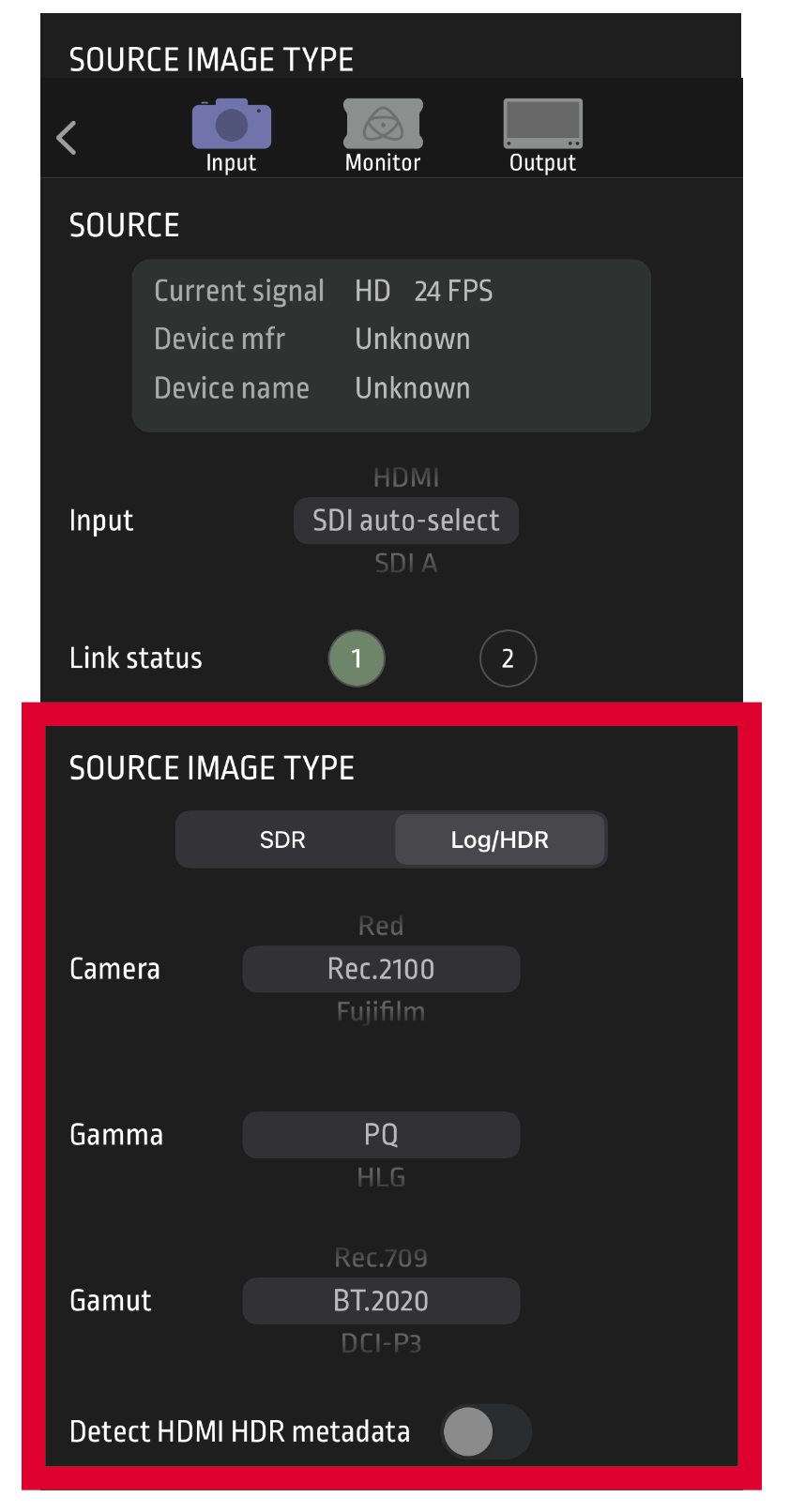Viewport: 790px width, 1512px height.
Task: Open the Rec.2100 camera picker
Action: (x=381, y=969)
